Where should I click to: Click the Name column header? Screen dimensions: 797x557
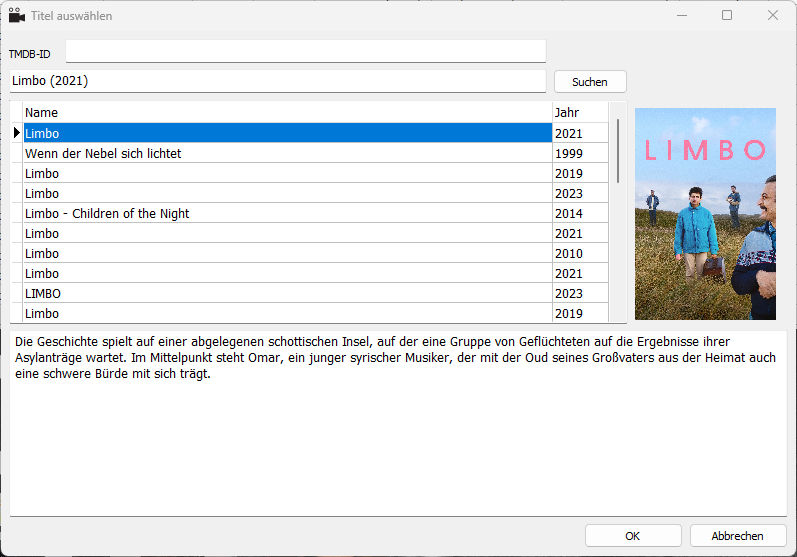pos(288,112)
